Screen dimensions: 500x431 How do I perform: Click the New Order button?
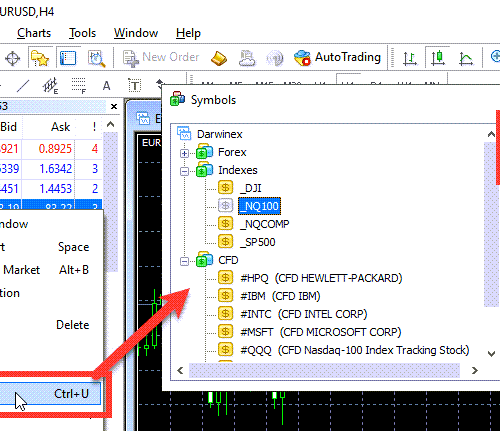[x=161, y=58]
